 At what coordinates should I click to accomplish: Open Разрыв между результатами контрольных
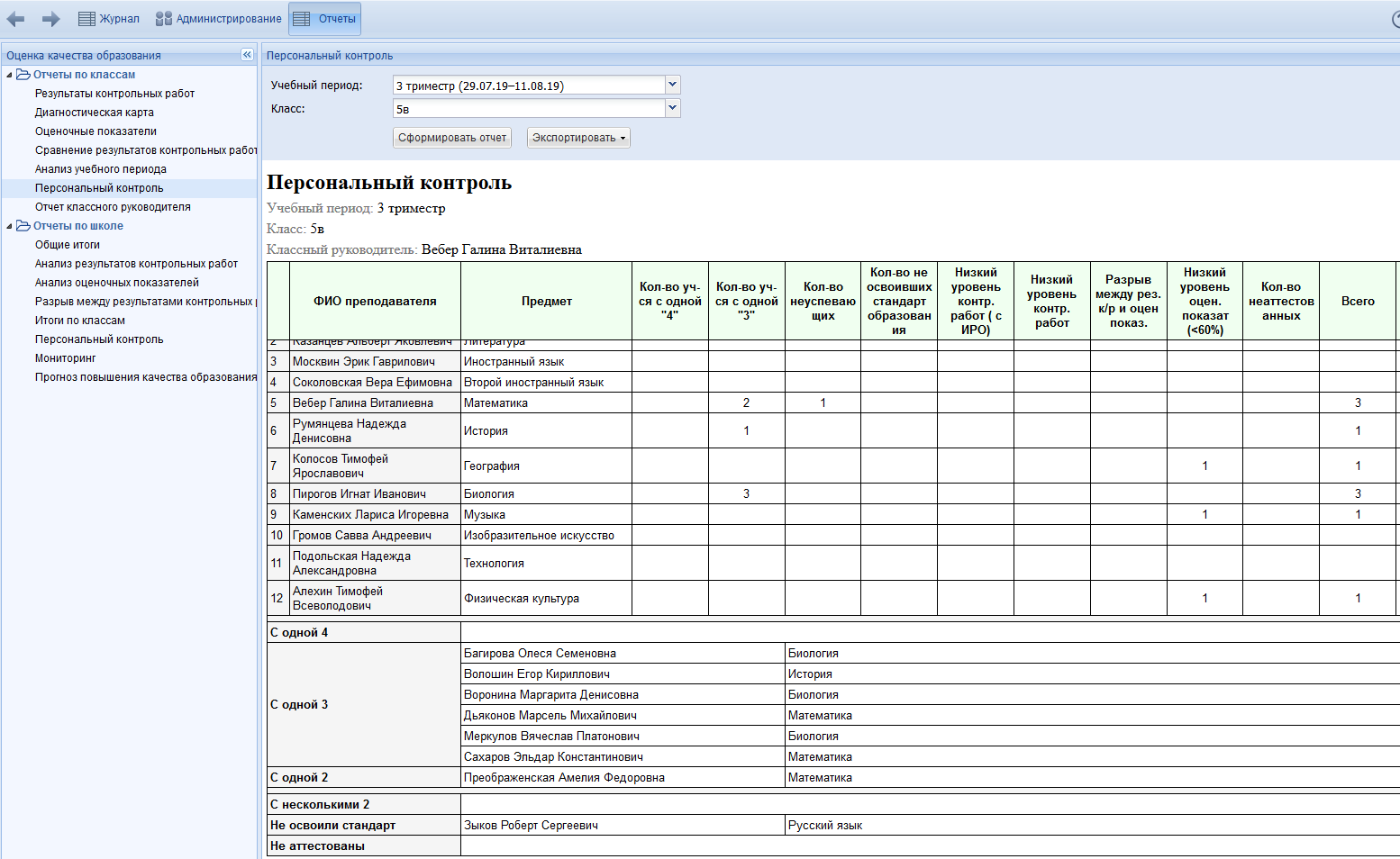coord(146,302)
